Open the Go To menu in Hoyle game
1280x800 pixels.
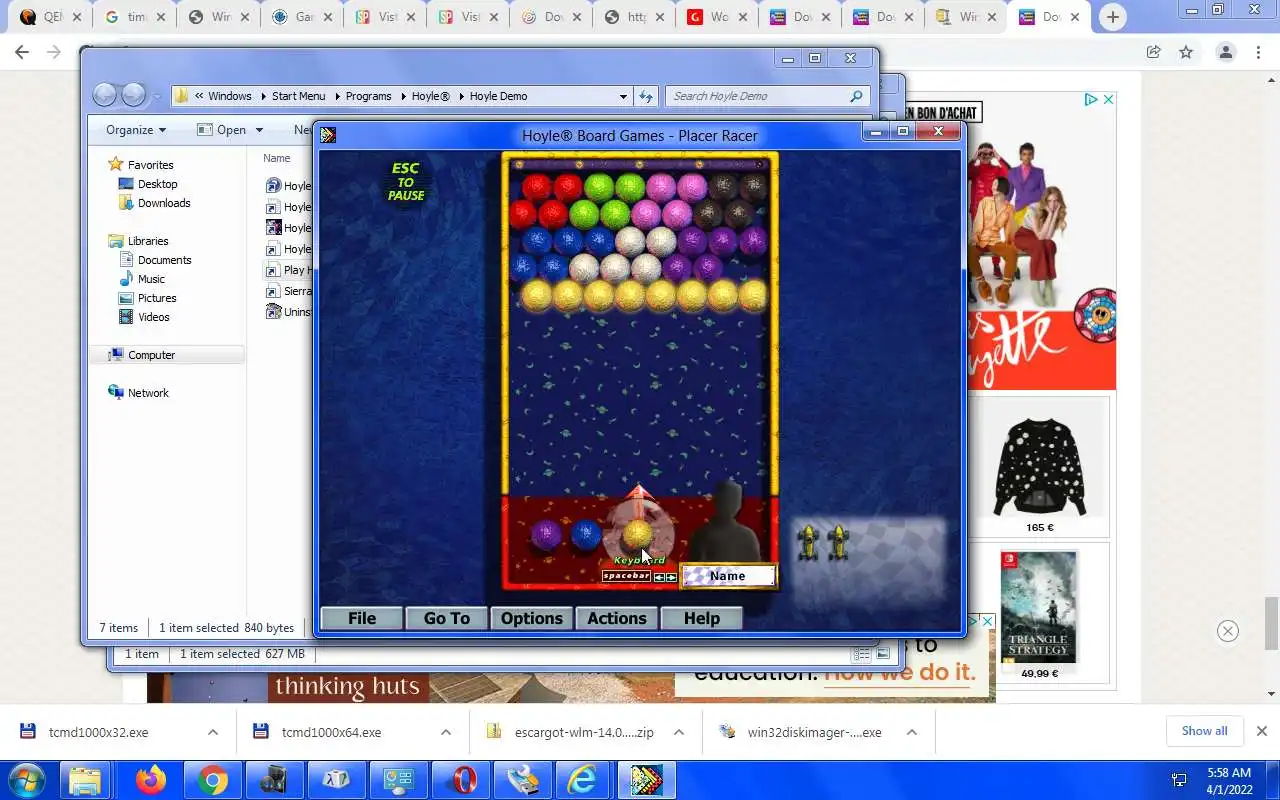click(x=447, y=618)
